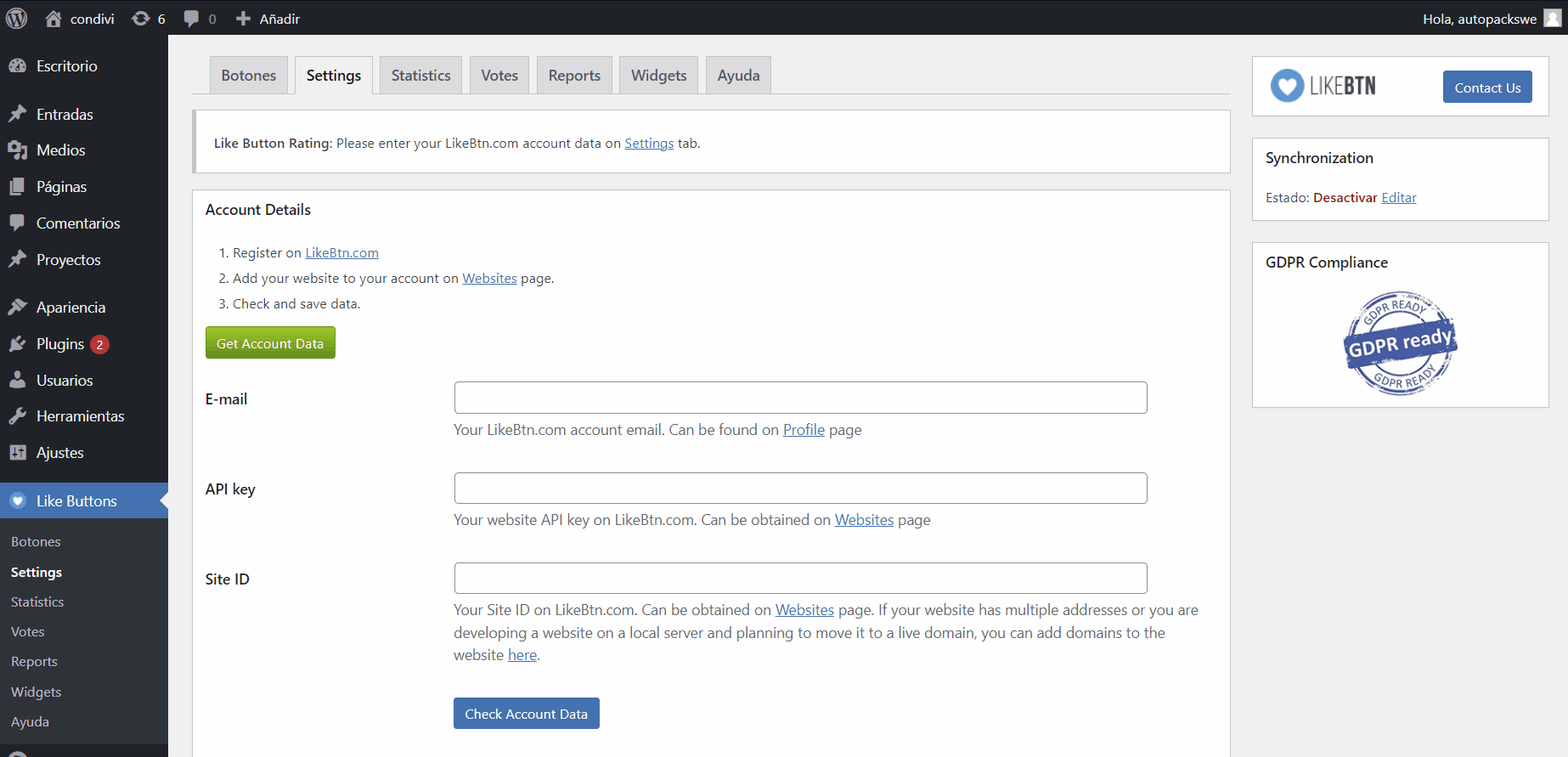Go to Plugins with 2 updates badge
This screenshot has width=1568, height=757.
pos(60,344)
